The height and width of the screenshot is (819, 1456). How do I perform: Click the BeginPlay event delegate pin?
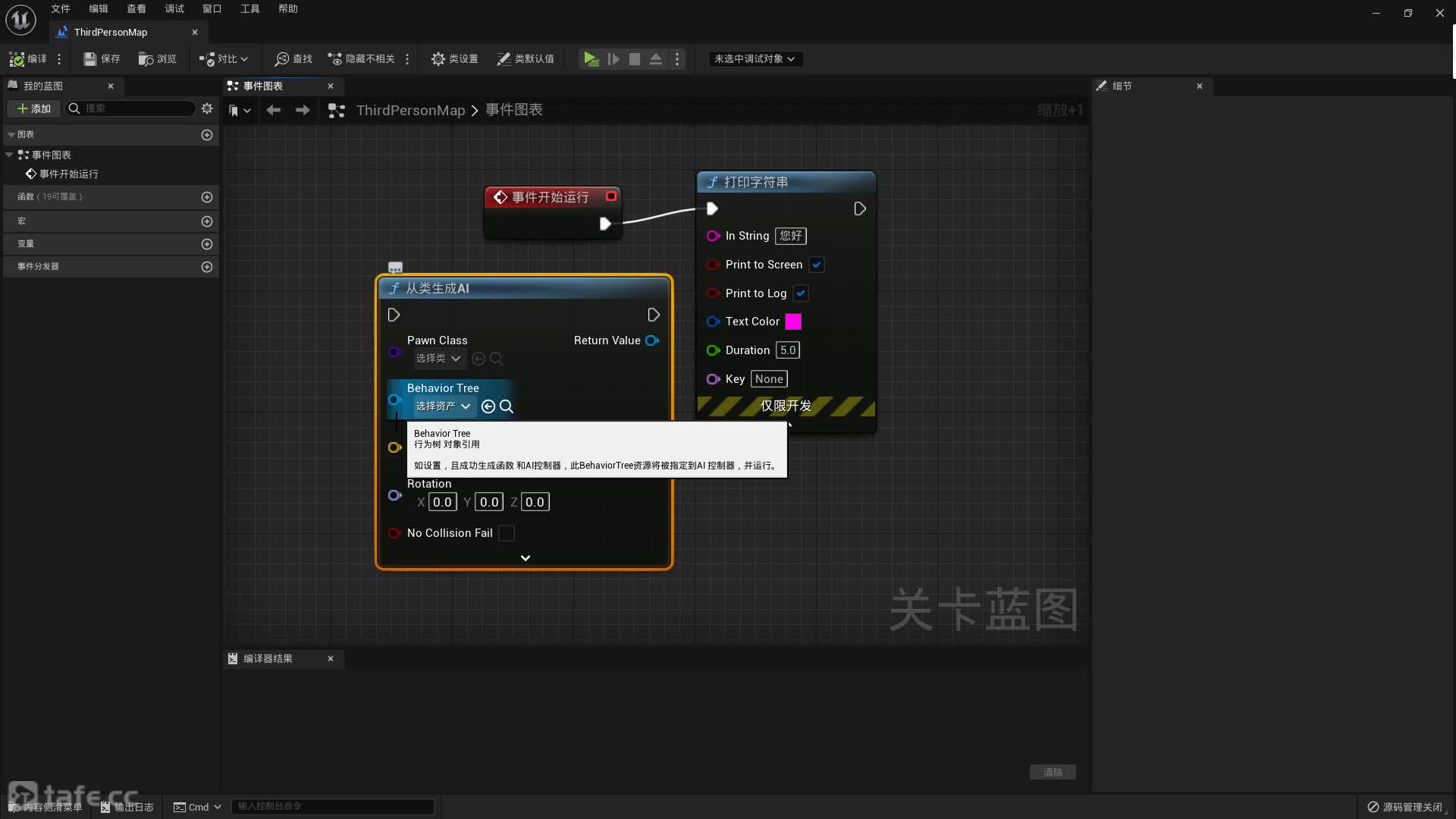click(610, 196)
